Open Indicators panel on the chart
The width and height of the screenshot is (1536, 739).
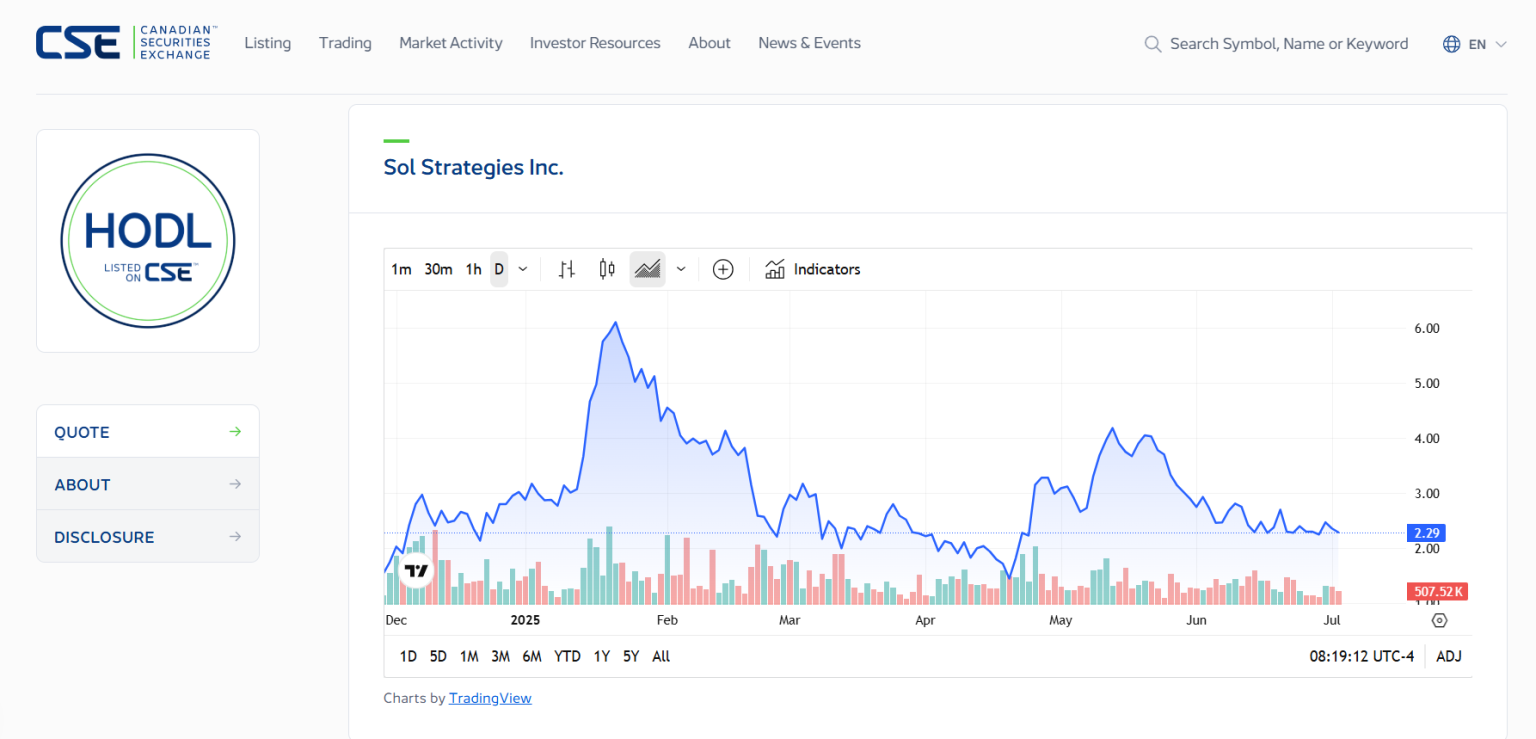coord(812,269)
